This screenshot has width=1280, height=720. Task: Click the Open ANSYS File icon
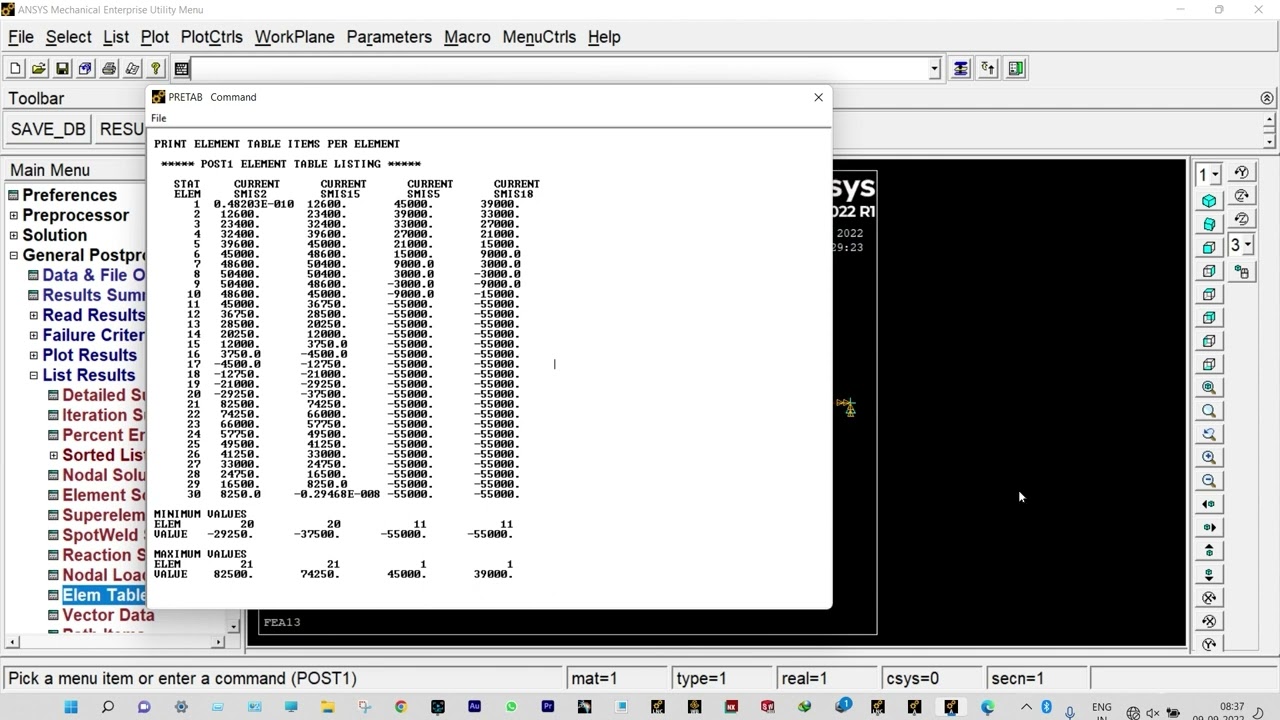click(x=39, y=69)
